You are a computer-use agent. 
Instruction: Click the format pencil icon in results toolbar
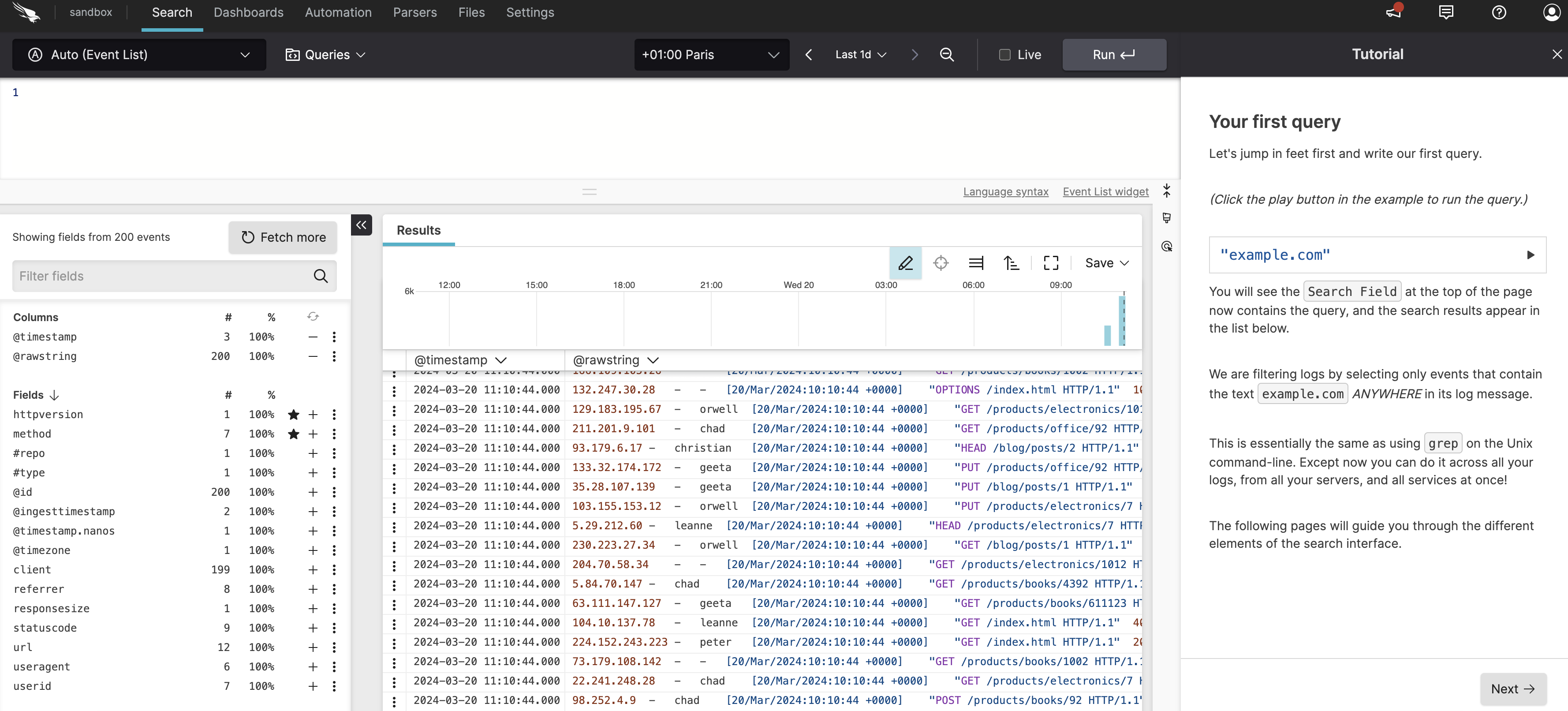point(905,263)
